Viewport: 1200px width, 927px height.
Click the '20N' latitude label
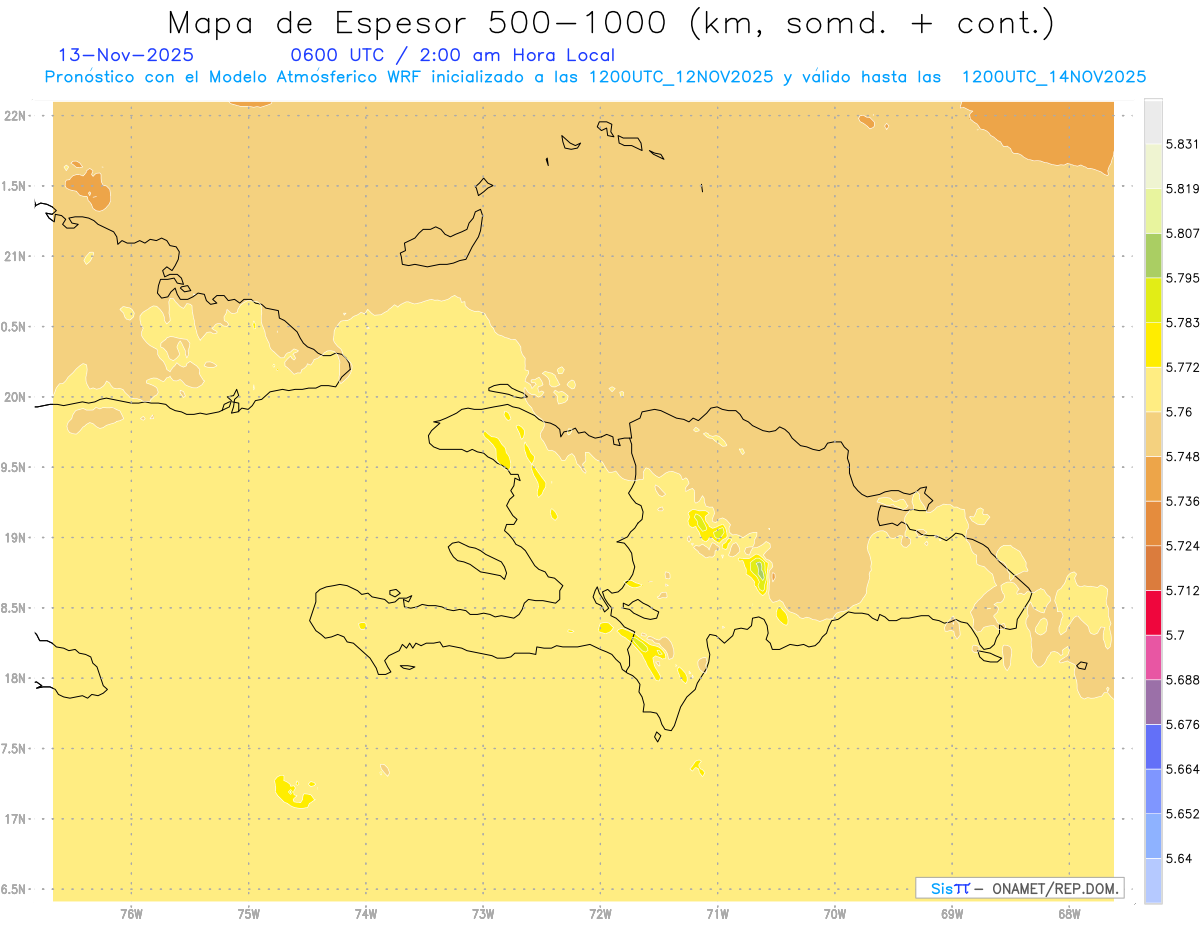coord(14,397)
